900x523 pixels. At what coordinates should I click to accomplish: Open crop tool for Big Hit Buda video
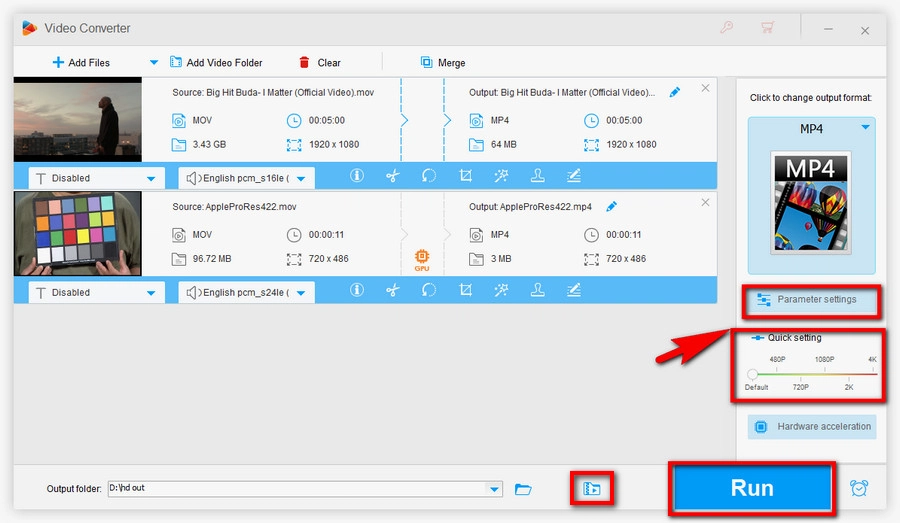click(465, 176)
